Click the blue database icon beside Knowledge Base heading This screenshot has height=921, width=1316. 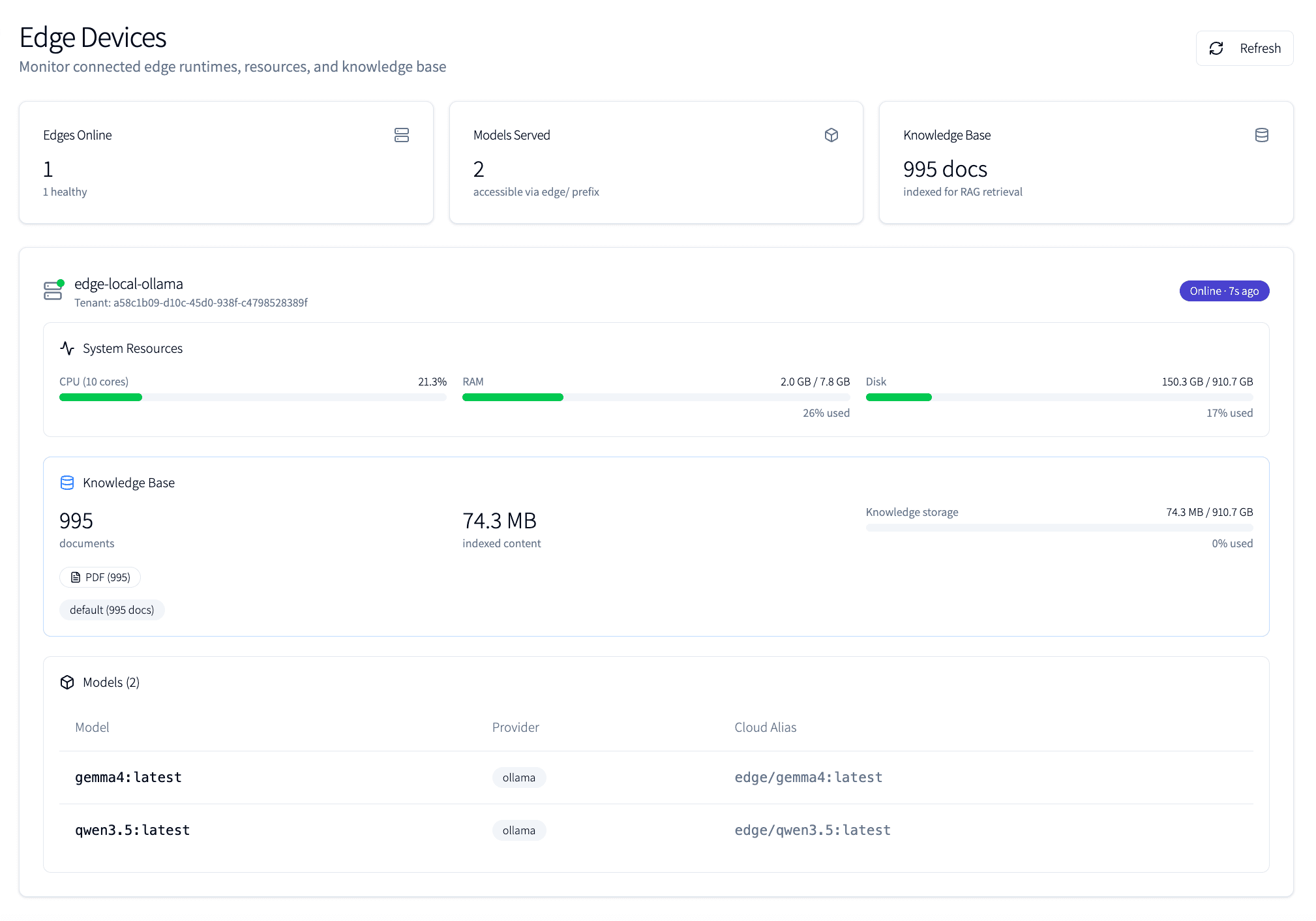(67, 483)
